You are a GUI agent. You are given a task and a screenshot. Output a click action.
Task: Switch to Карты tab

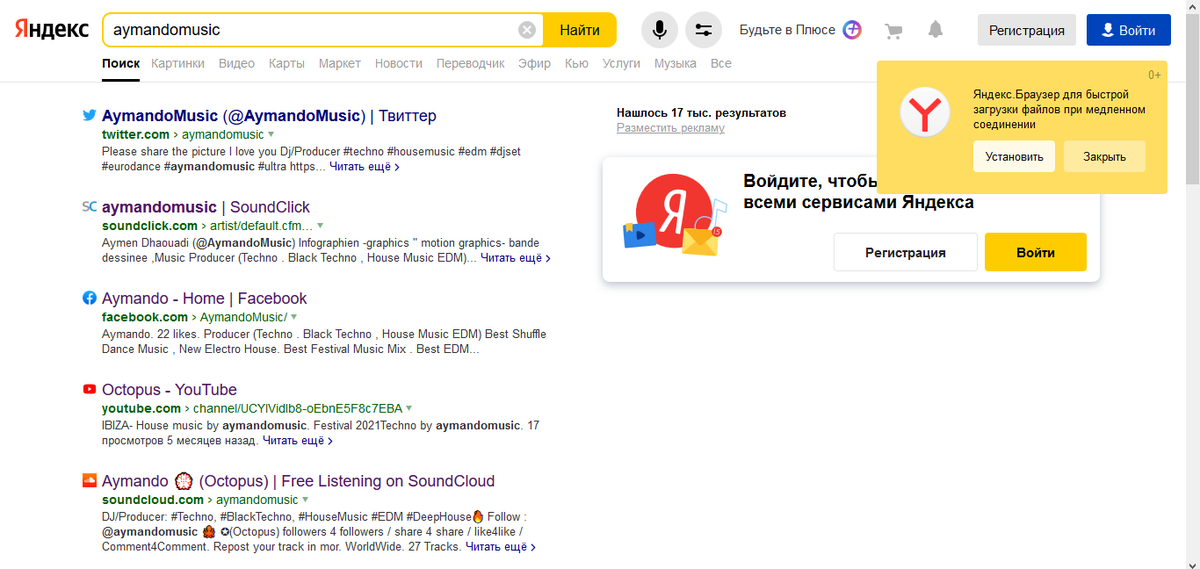[x=287, y=63]
